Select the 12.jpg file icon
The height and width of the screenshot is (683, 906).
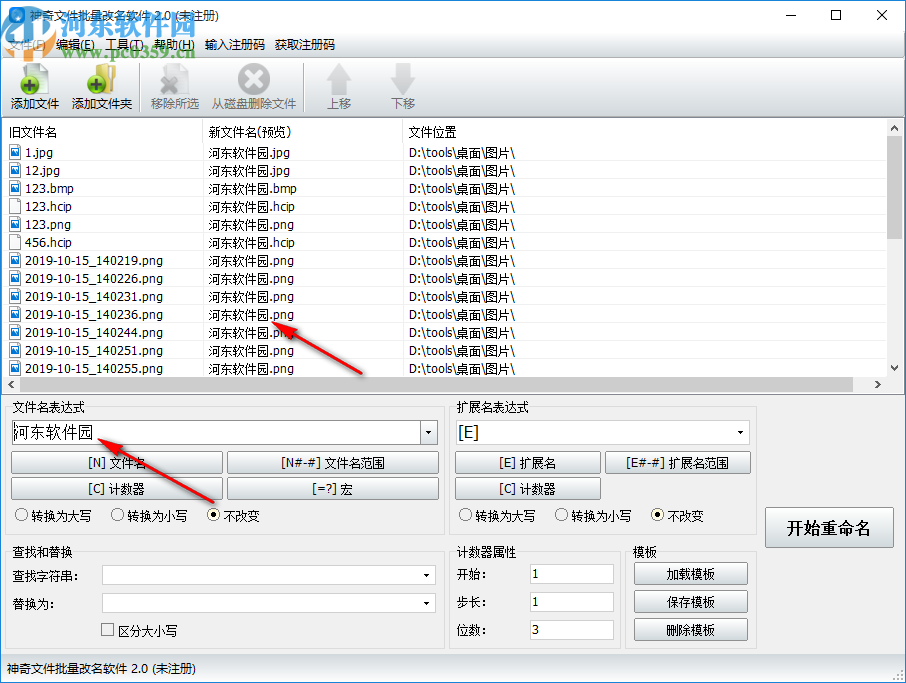click(x=16, y=170)
